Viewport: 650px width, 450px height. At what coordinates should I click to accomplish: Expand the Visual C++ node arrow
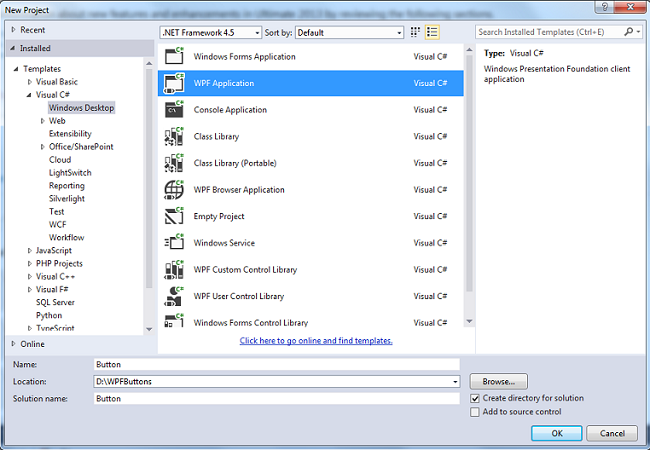pos(29,276)
